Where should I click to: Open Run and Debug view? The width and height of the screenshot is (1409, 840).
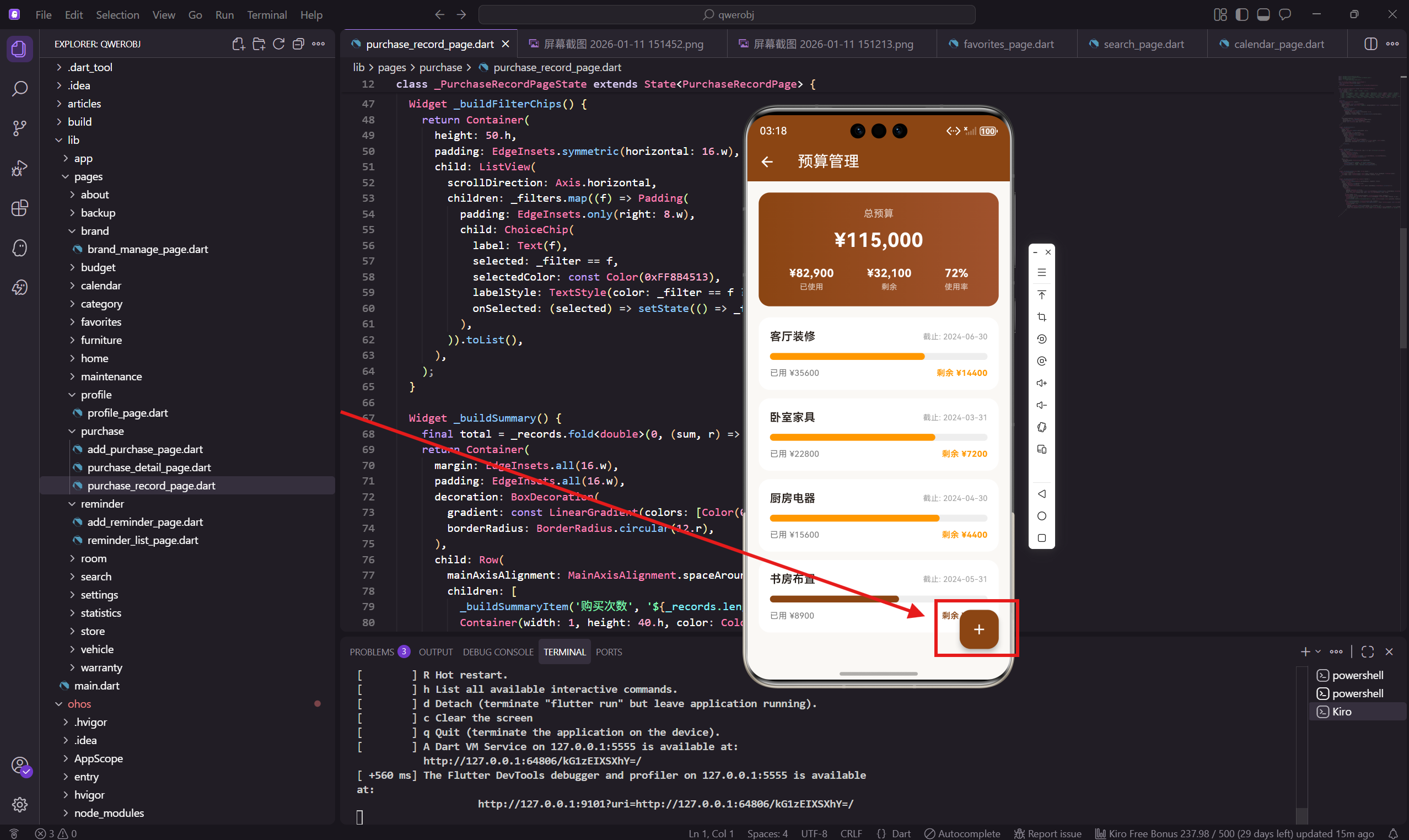[19, 168]
